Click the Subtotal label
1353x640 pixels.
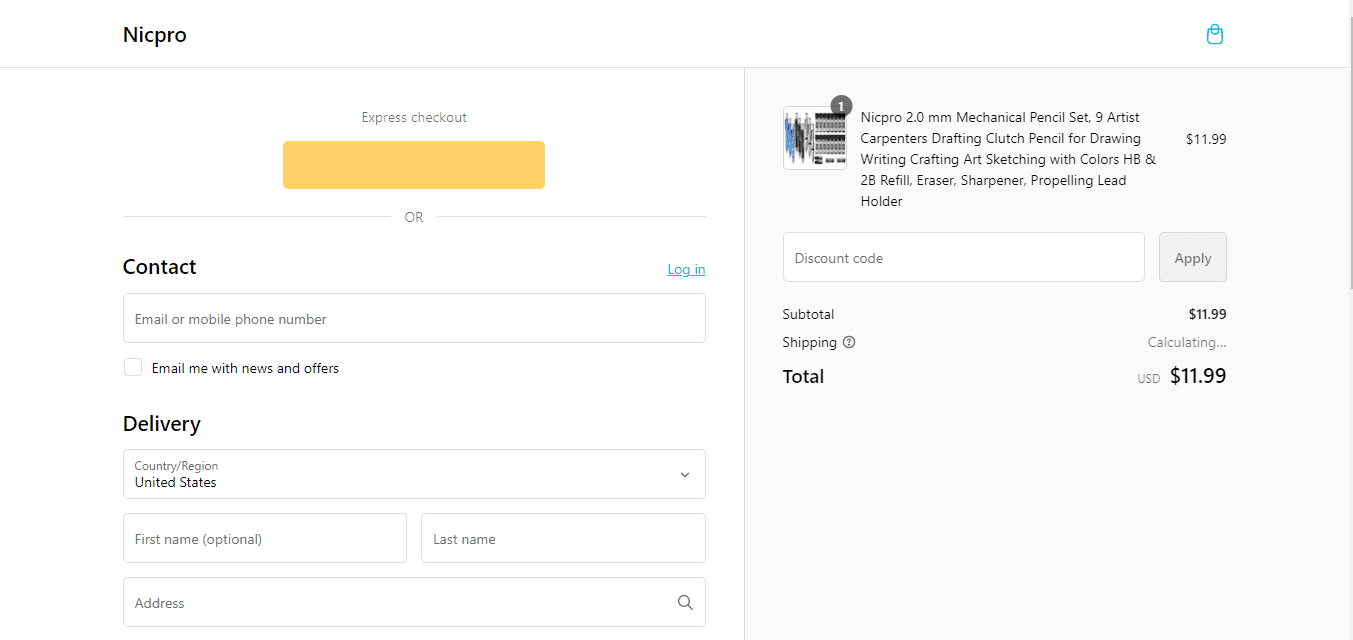[808, 314]
